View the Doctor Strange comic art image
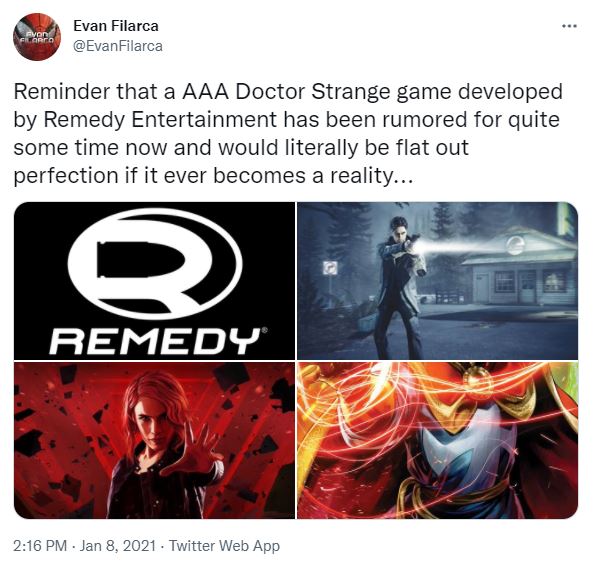This screenshot has width=595, height=565. coord(438,440)
